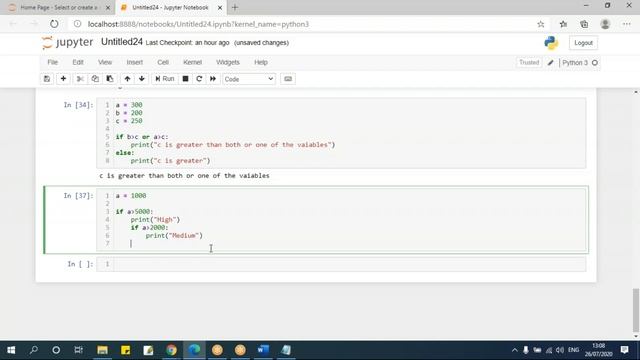The width and height of the screenshot is (640, 360).
Task: Restart kernel and run all fast-forward icon
Action: coord(213,79)
